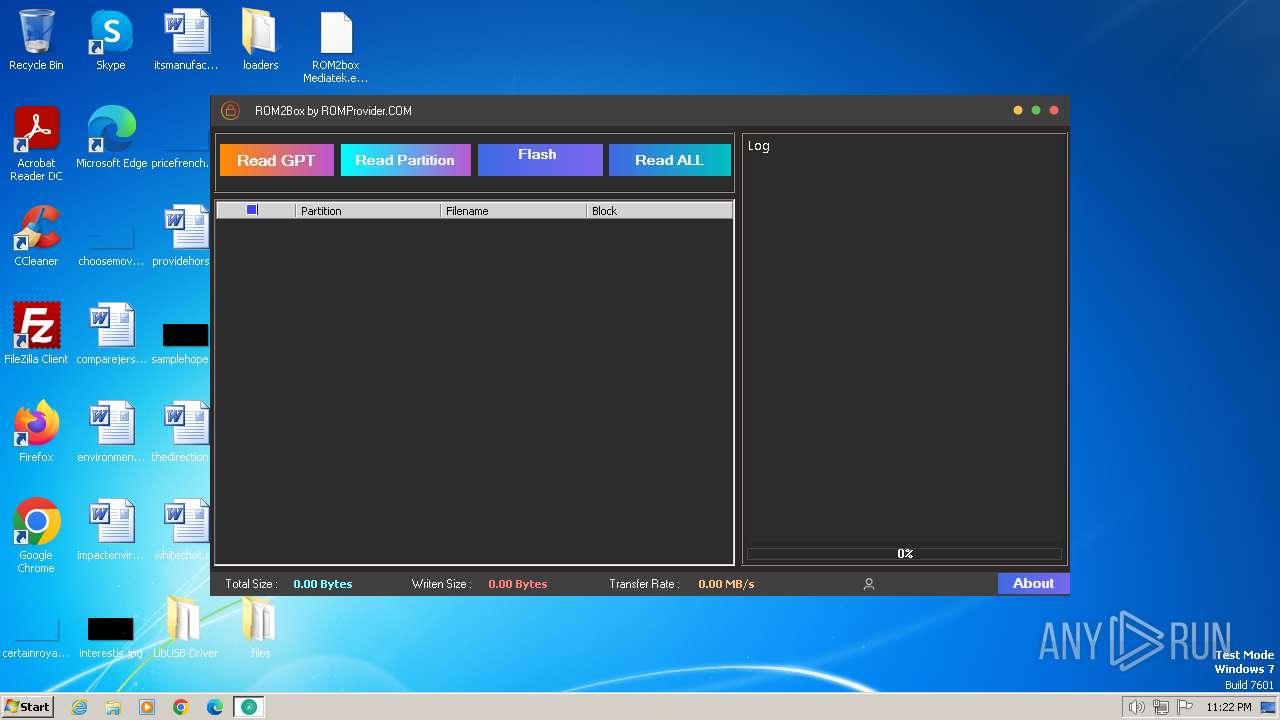The height and width of the screenshot is (720, 1280).
Task: Select the FileZilla Client desktop icon
Action: [36, 334]
